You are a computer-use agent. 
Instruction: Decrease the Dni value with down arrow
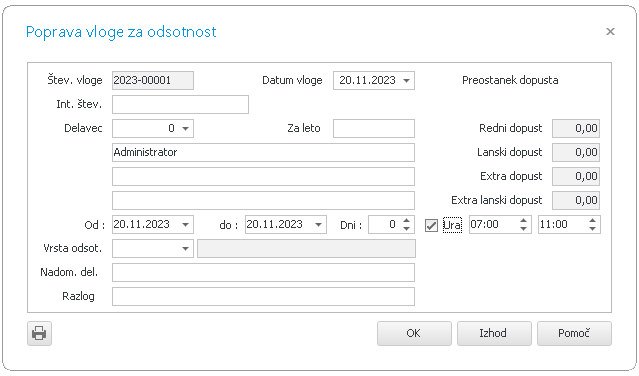tap(406, 229)
